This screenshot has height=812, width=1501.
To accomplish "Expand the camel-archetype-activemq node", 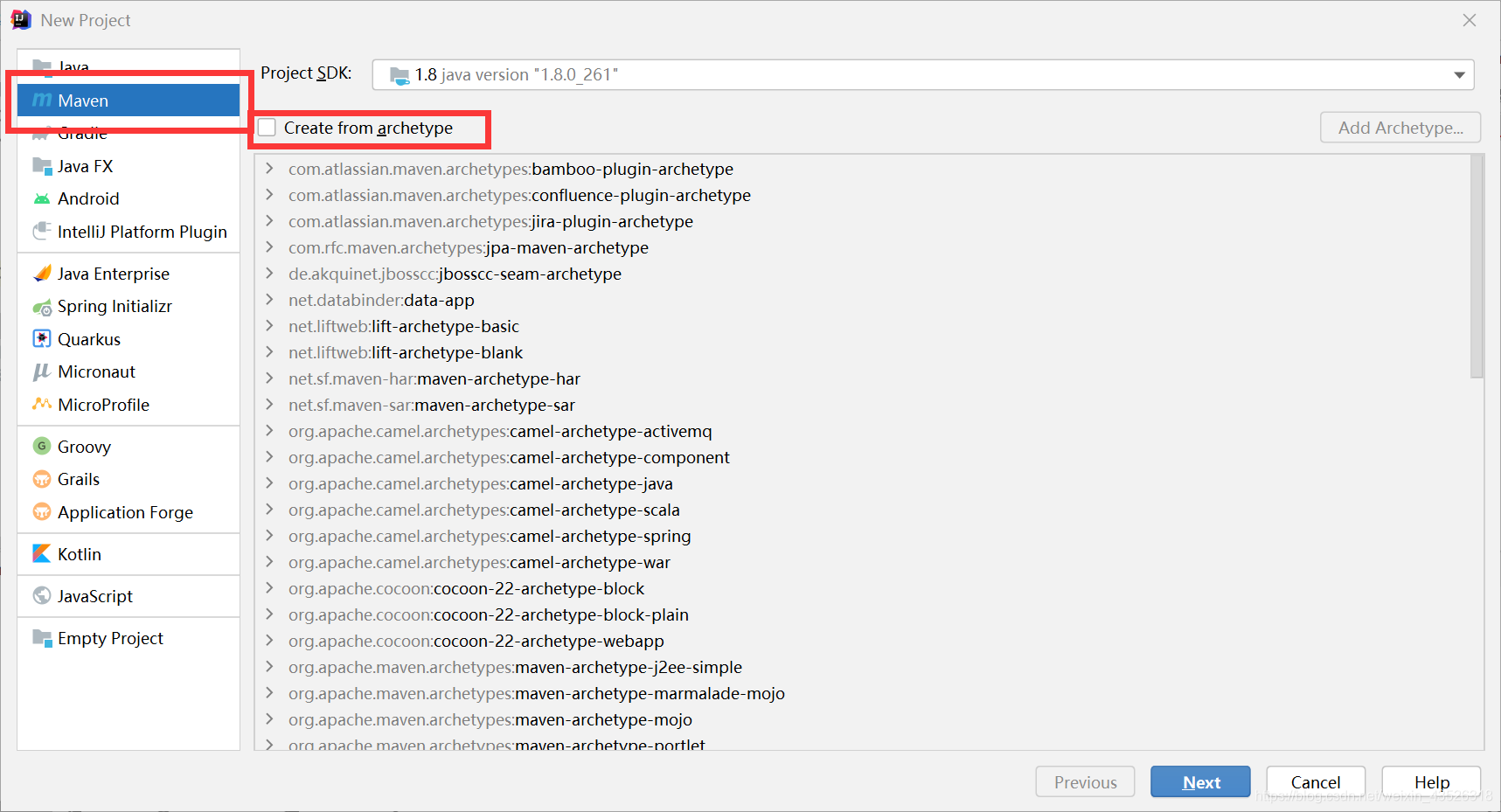I will click(270, 431).
